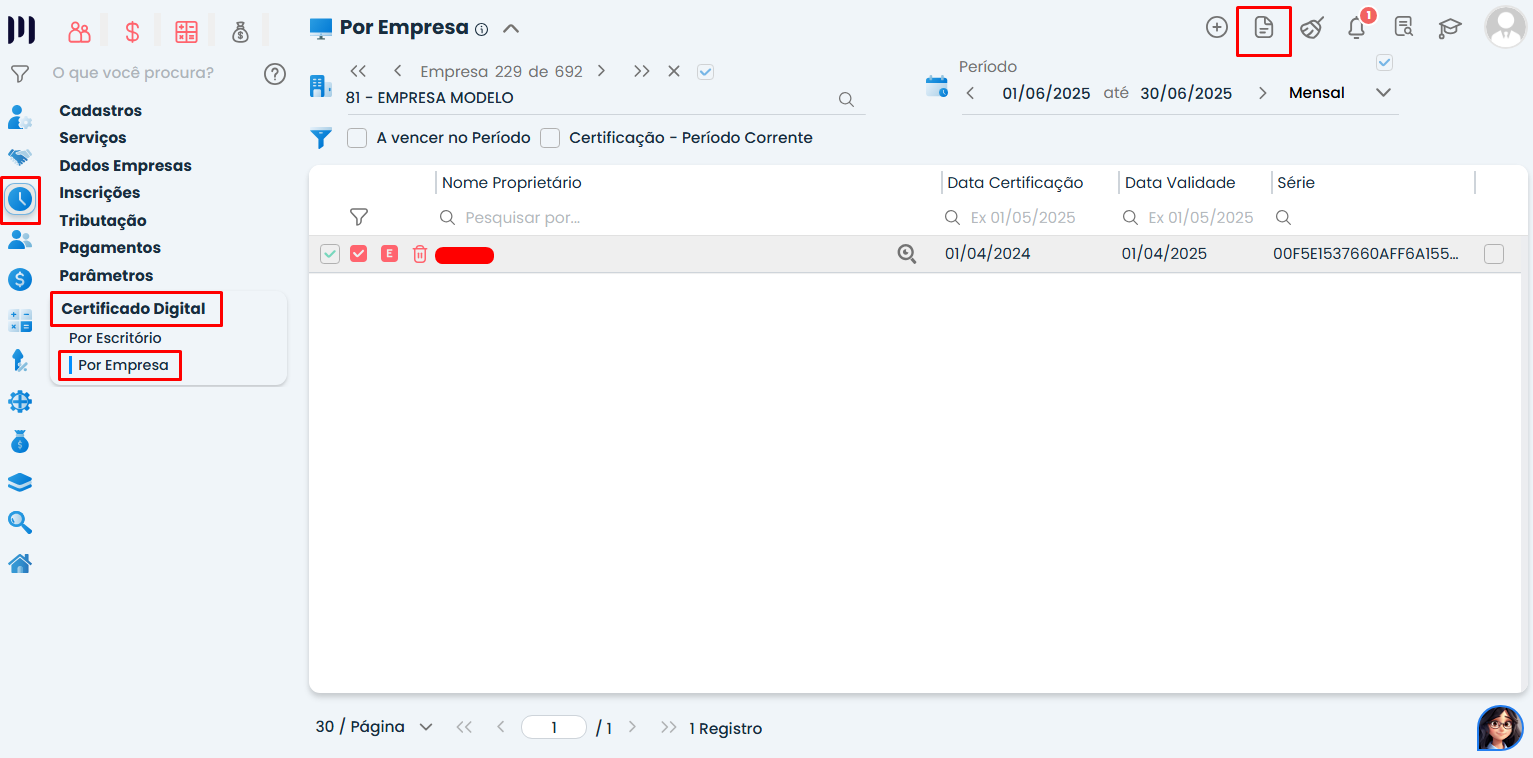
Task: Select the handshake sidebar icon
Action: click(20, 157)
